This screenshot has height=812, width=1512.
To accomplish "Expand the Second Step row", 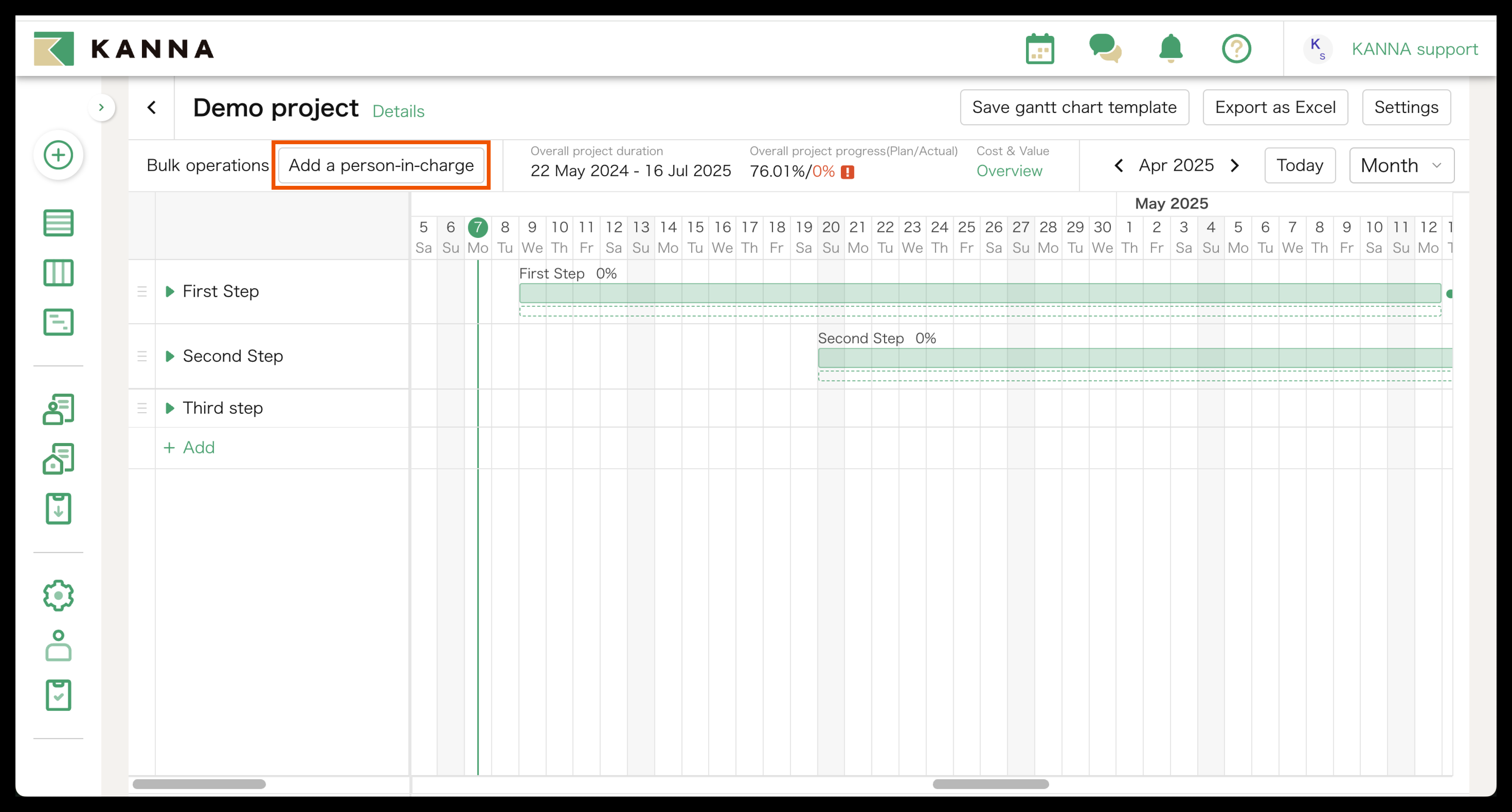I will (x=170, y=356).
